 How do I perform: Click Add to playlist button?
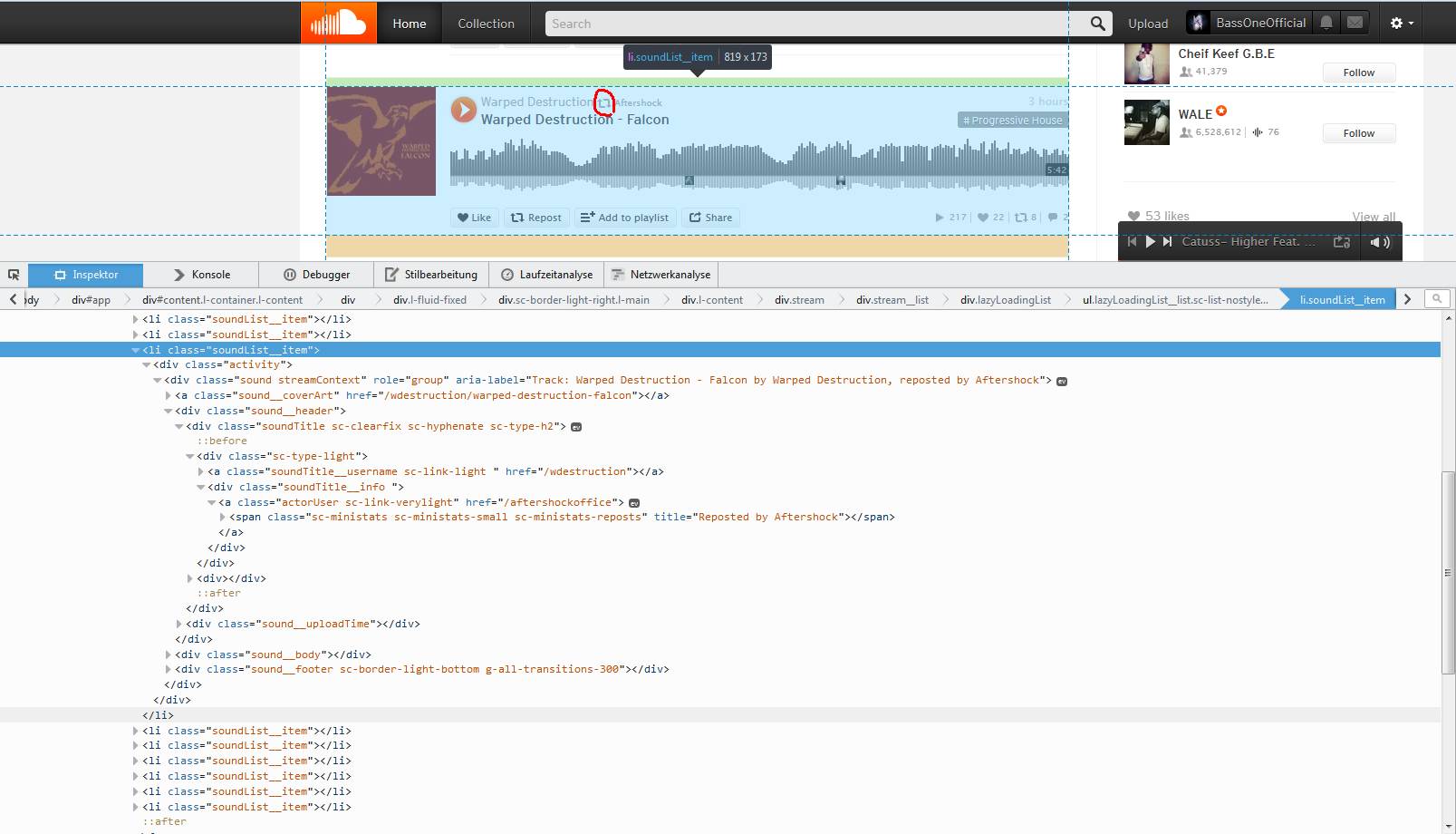(625, 218)
